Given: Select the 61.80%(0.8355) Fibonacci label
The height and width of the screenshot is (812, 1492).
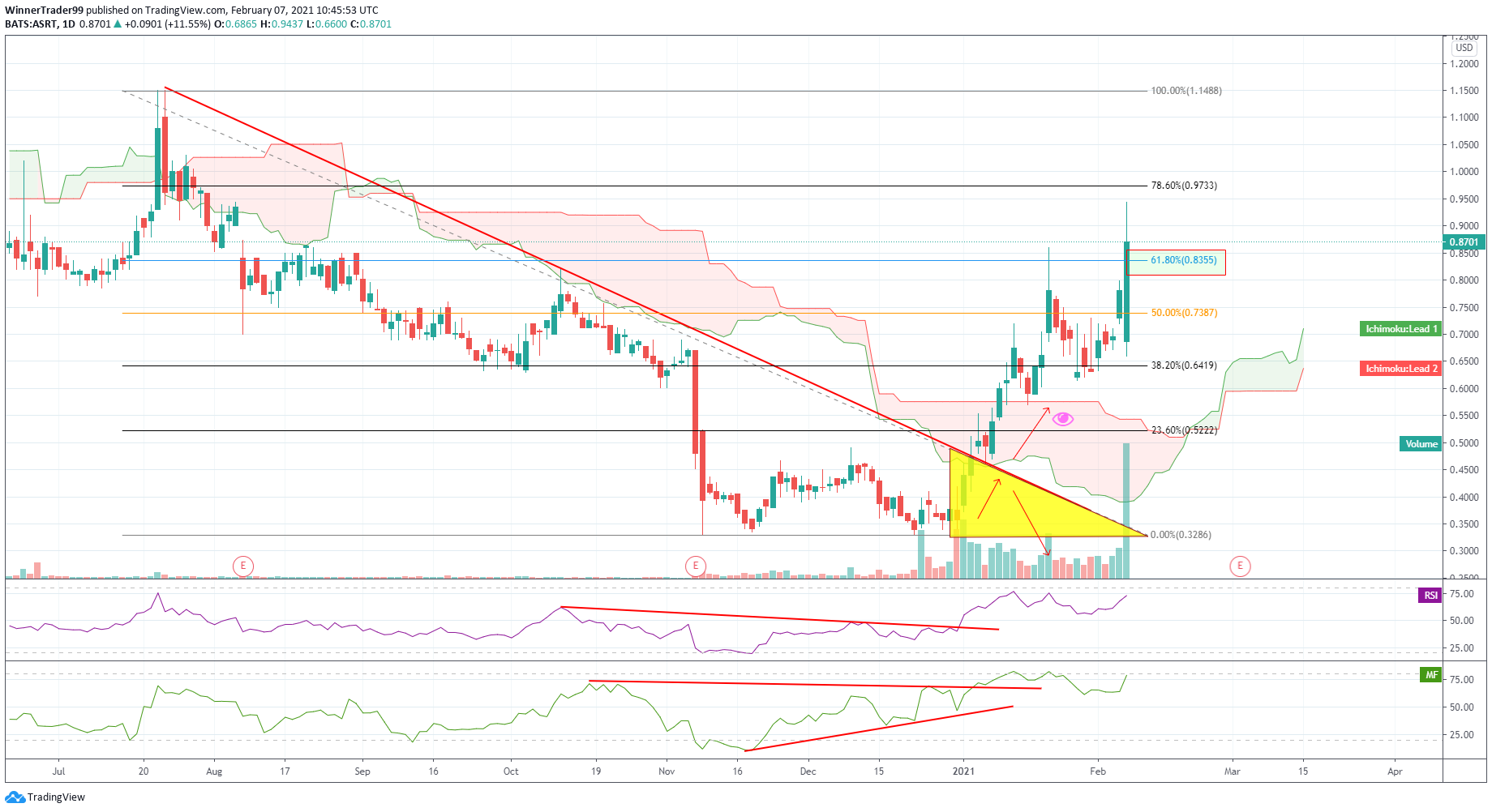Looking at the screenshot, I should [x=1184, y=260].
